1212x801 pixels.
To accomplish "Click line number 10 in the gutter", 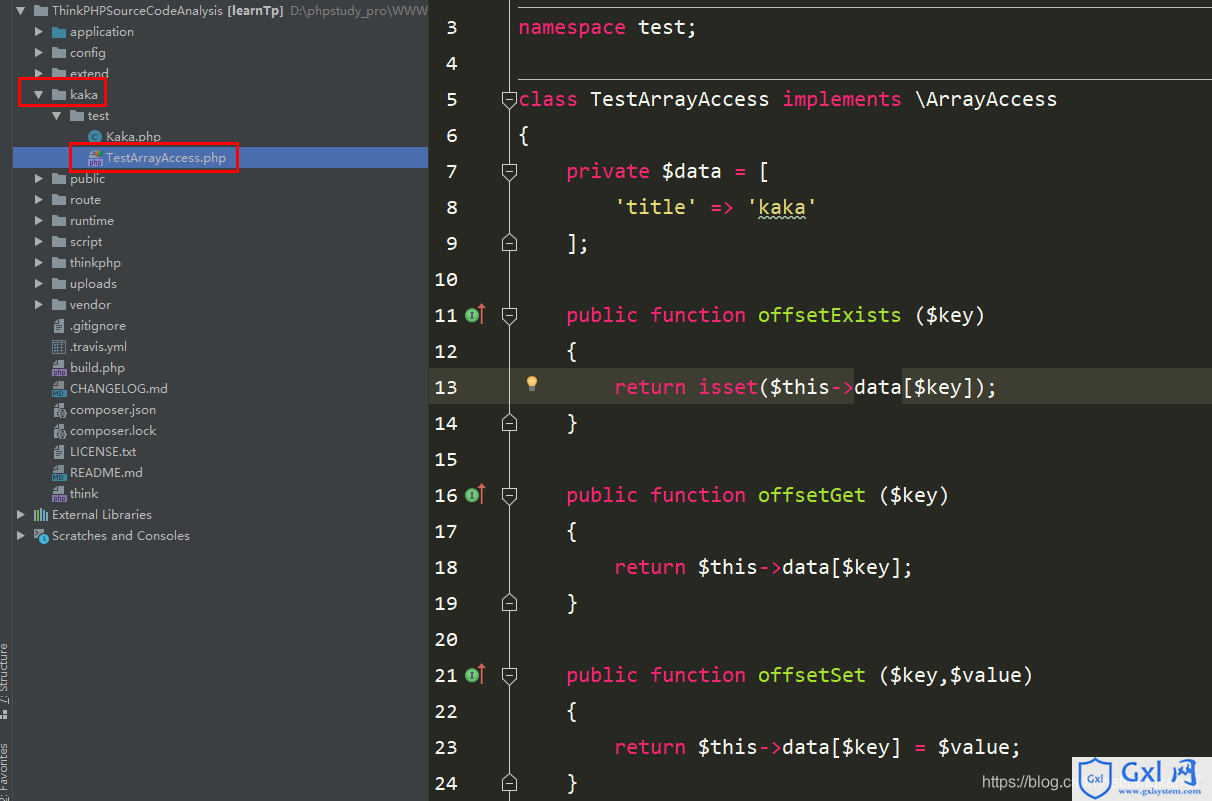I will pos(446,279).
